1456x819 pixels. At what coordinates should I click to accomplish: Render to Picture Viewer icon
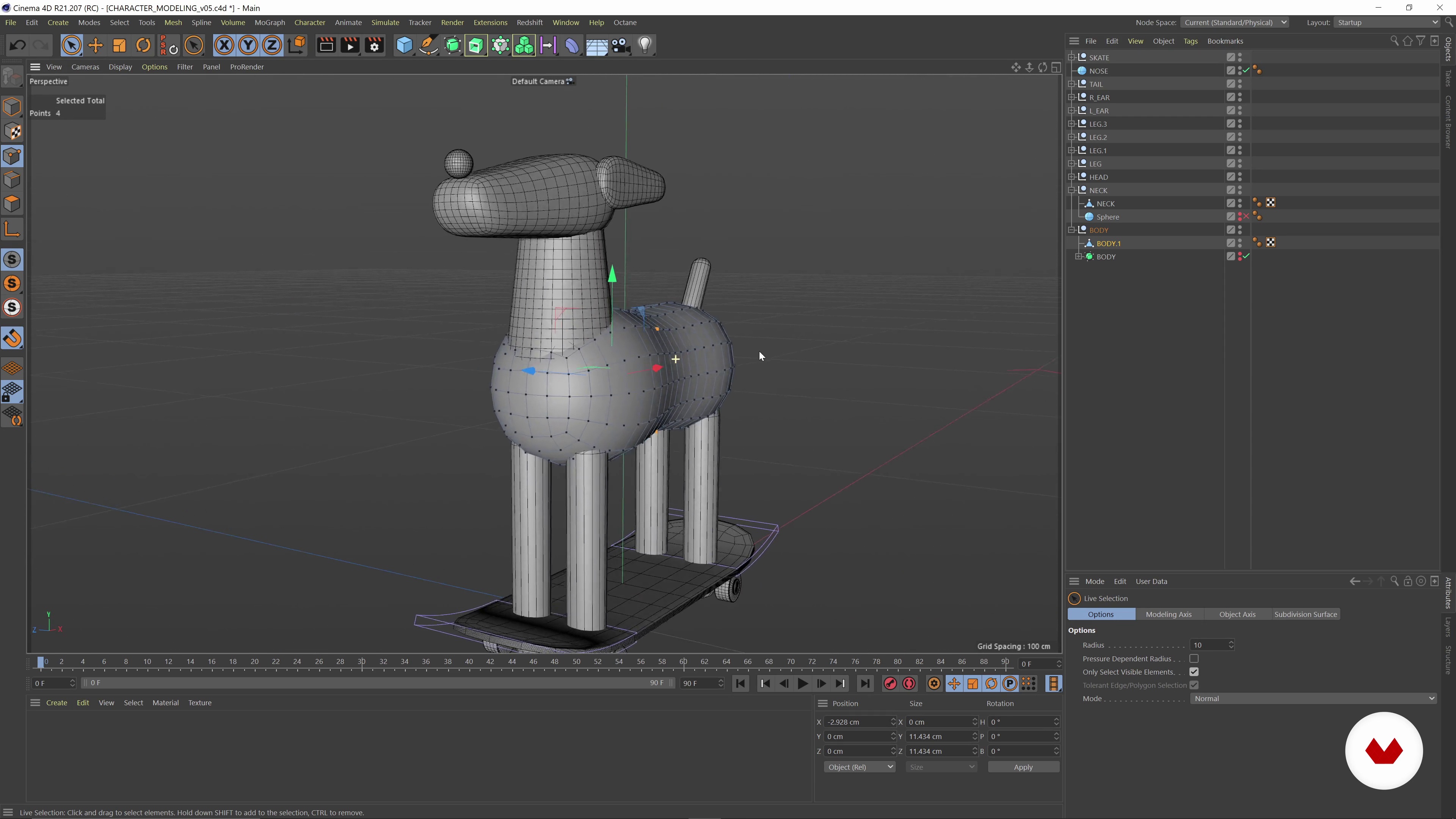tap(350, 45)
